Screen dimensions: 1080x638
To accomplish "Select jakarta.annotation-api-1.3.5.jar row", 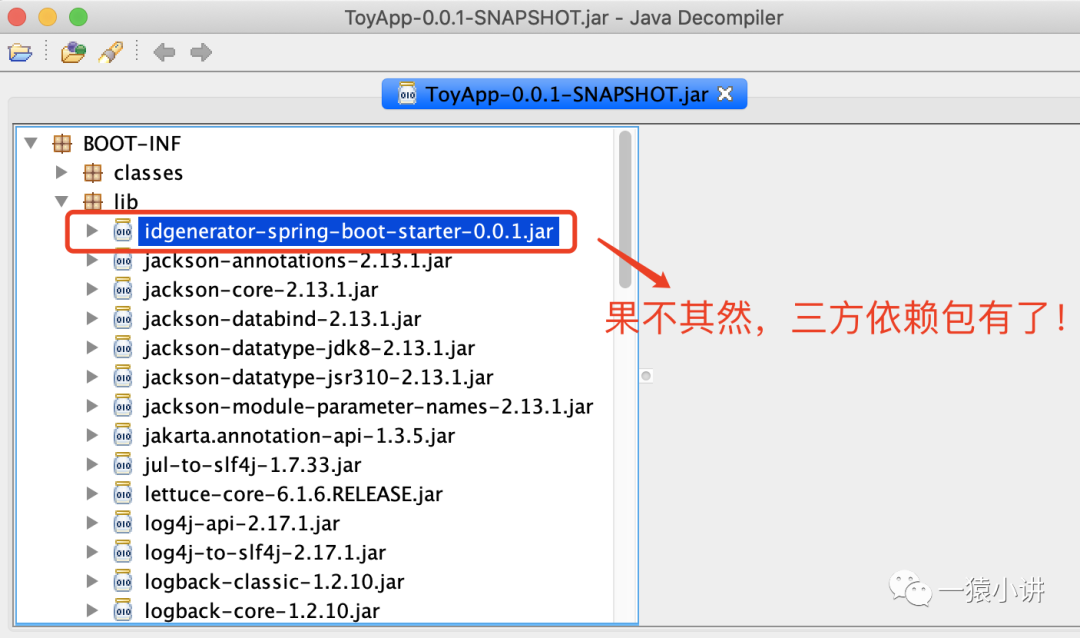I will [299, 435].
